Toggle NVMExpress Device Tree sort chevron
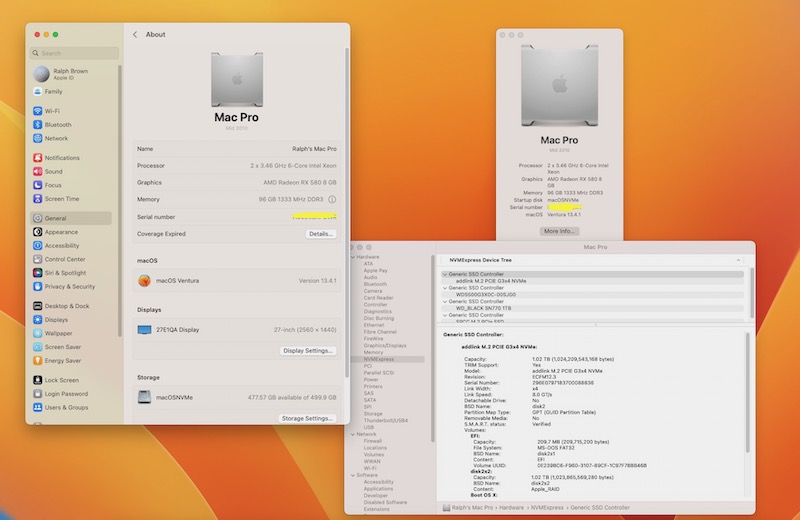The image size is (800, 520). pos(738,260)
